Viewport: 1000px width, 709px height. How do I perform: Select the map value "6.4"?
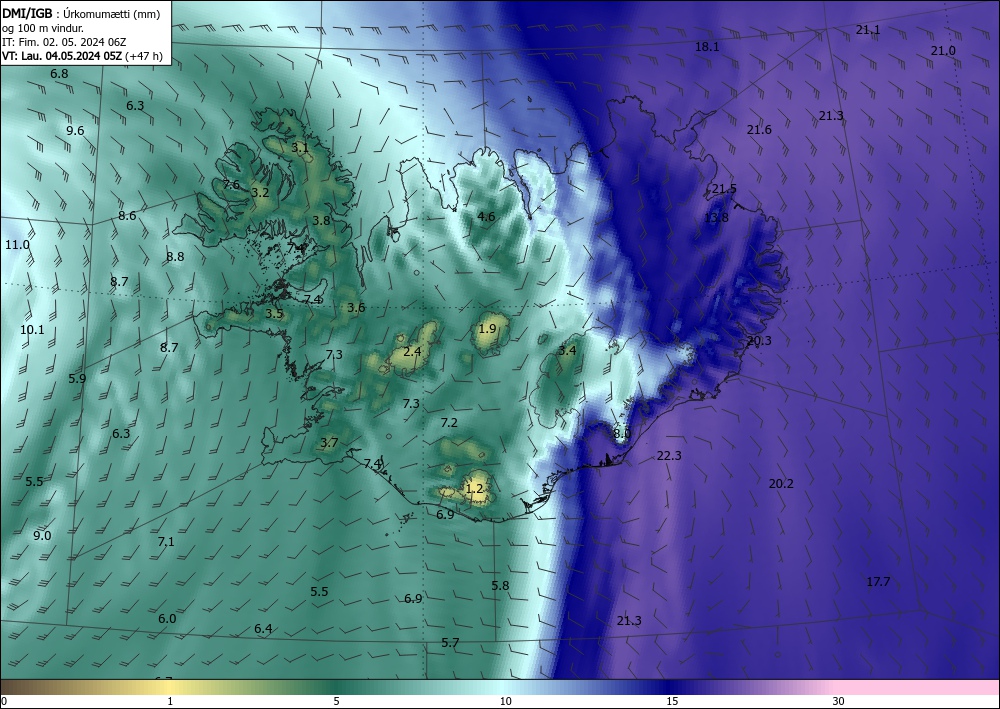263,629
